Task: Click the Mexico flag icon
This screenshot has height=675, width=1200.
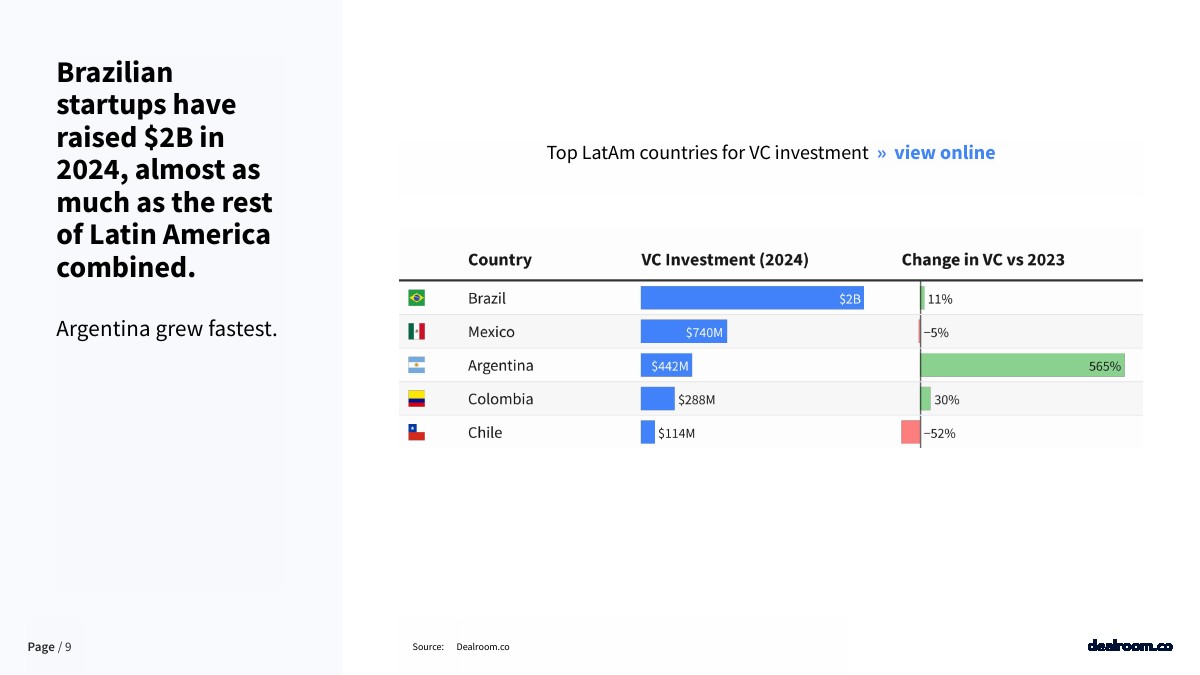Action: click(x=417, y=331)
